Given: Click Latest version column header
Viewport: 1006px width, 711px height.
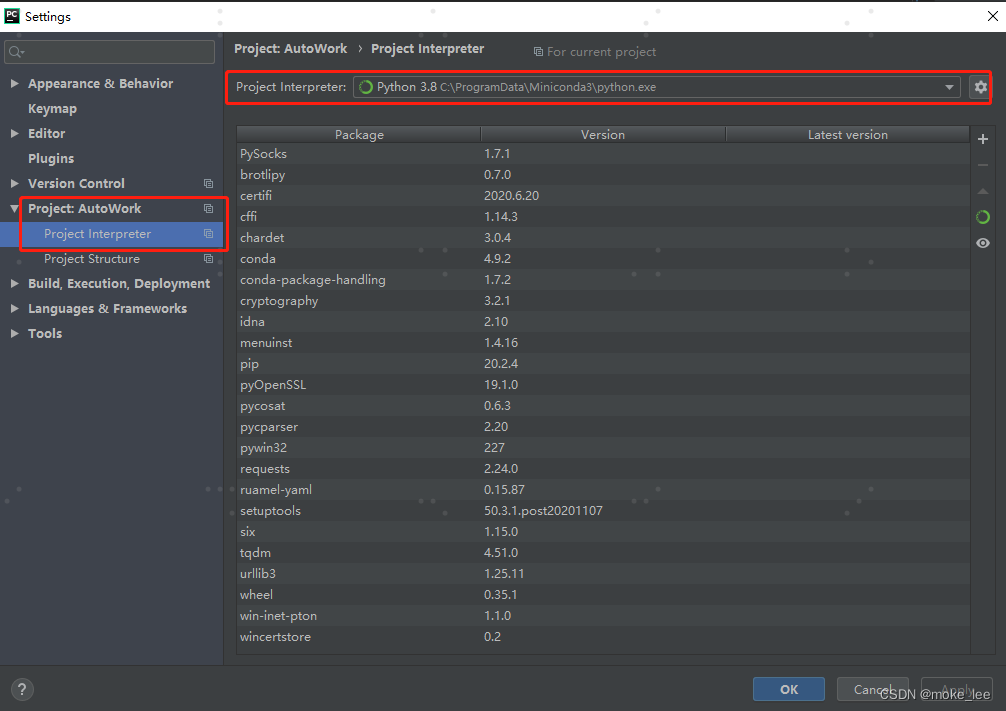Looking at the screenshot, I should click(848, 135).
